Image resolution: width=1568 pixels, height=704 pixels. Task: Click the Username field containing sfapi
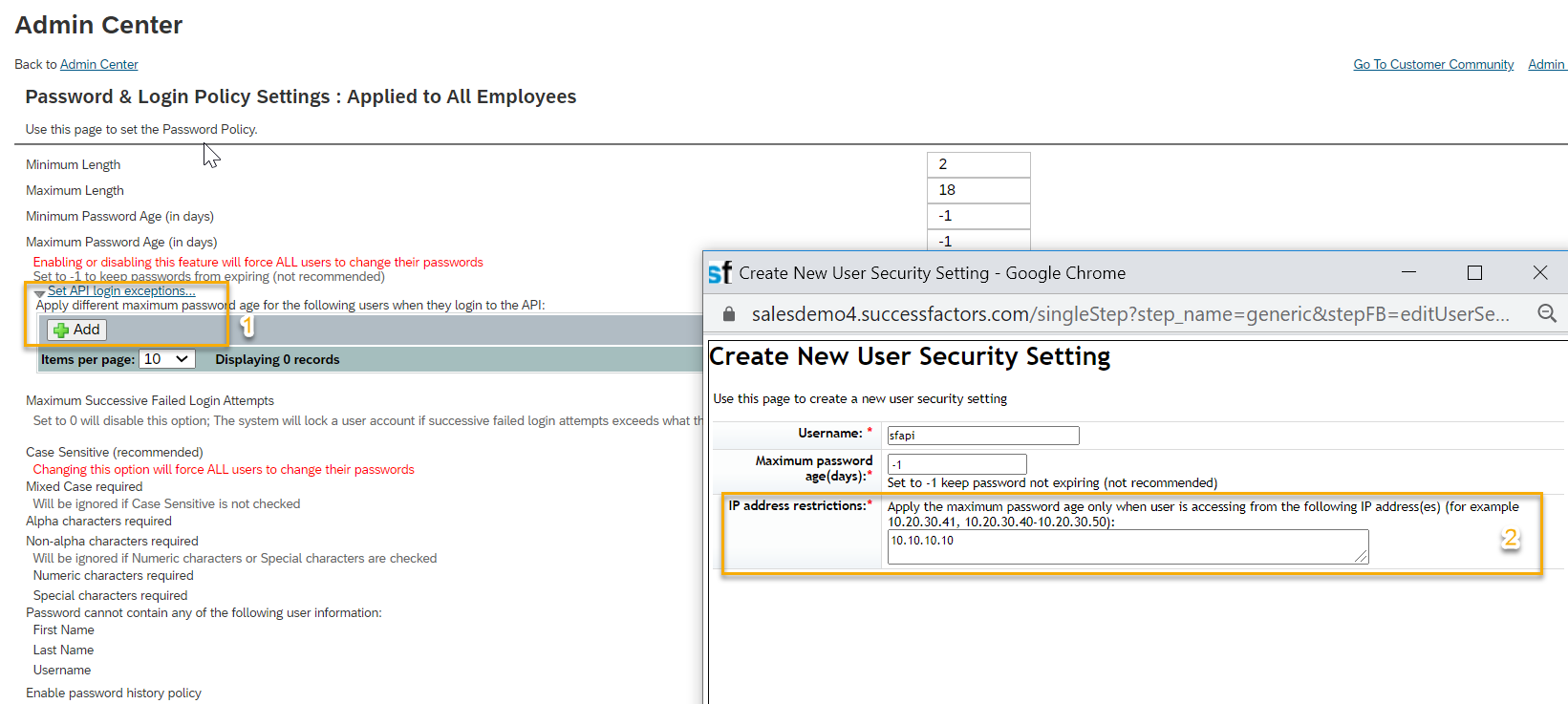pyautogui.click(x=983, y=436)
